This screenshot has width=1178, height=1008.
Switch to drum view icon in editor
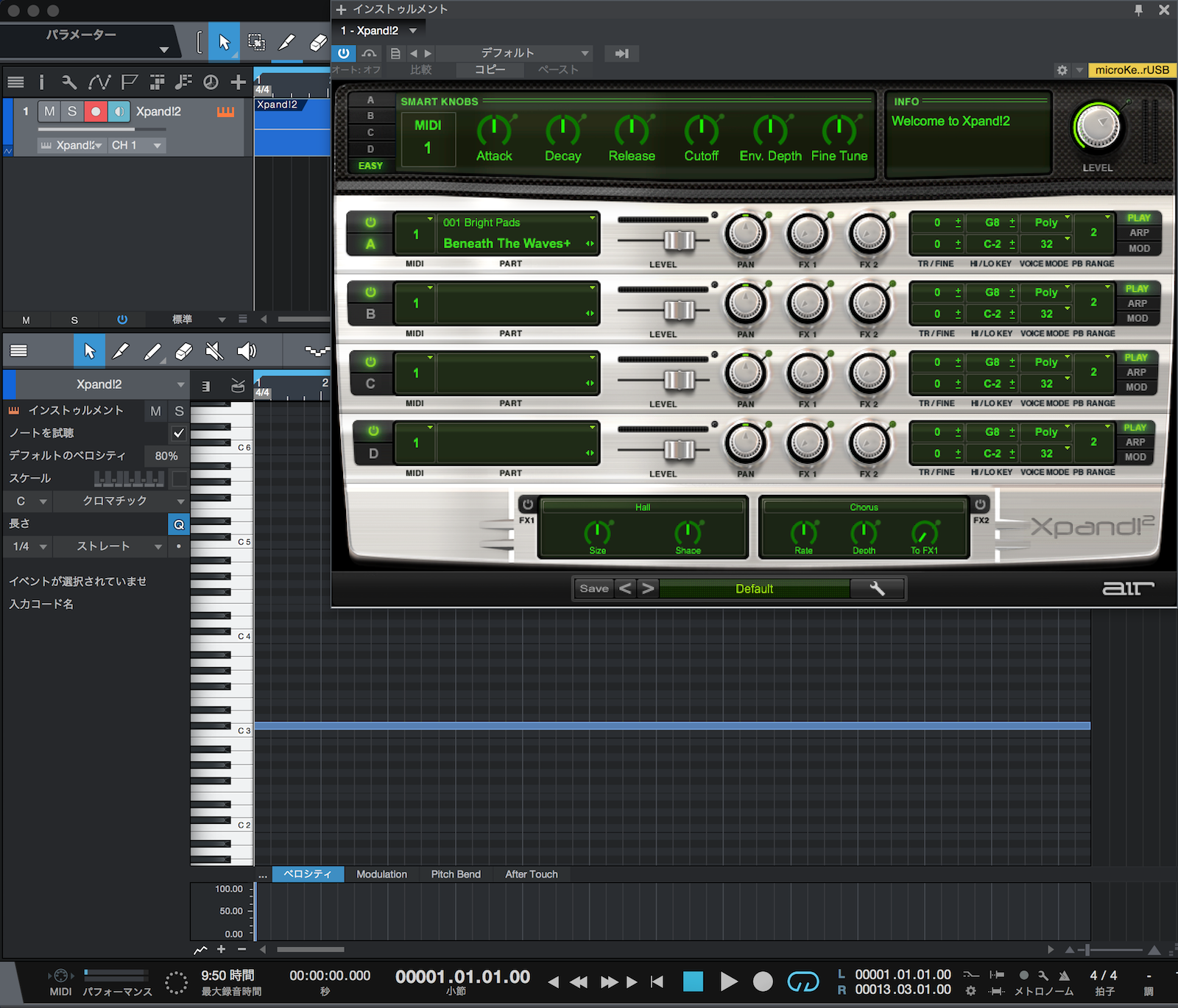point(237,385)
